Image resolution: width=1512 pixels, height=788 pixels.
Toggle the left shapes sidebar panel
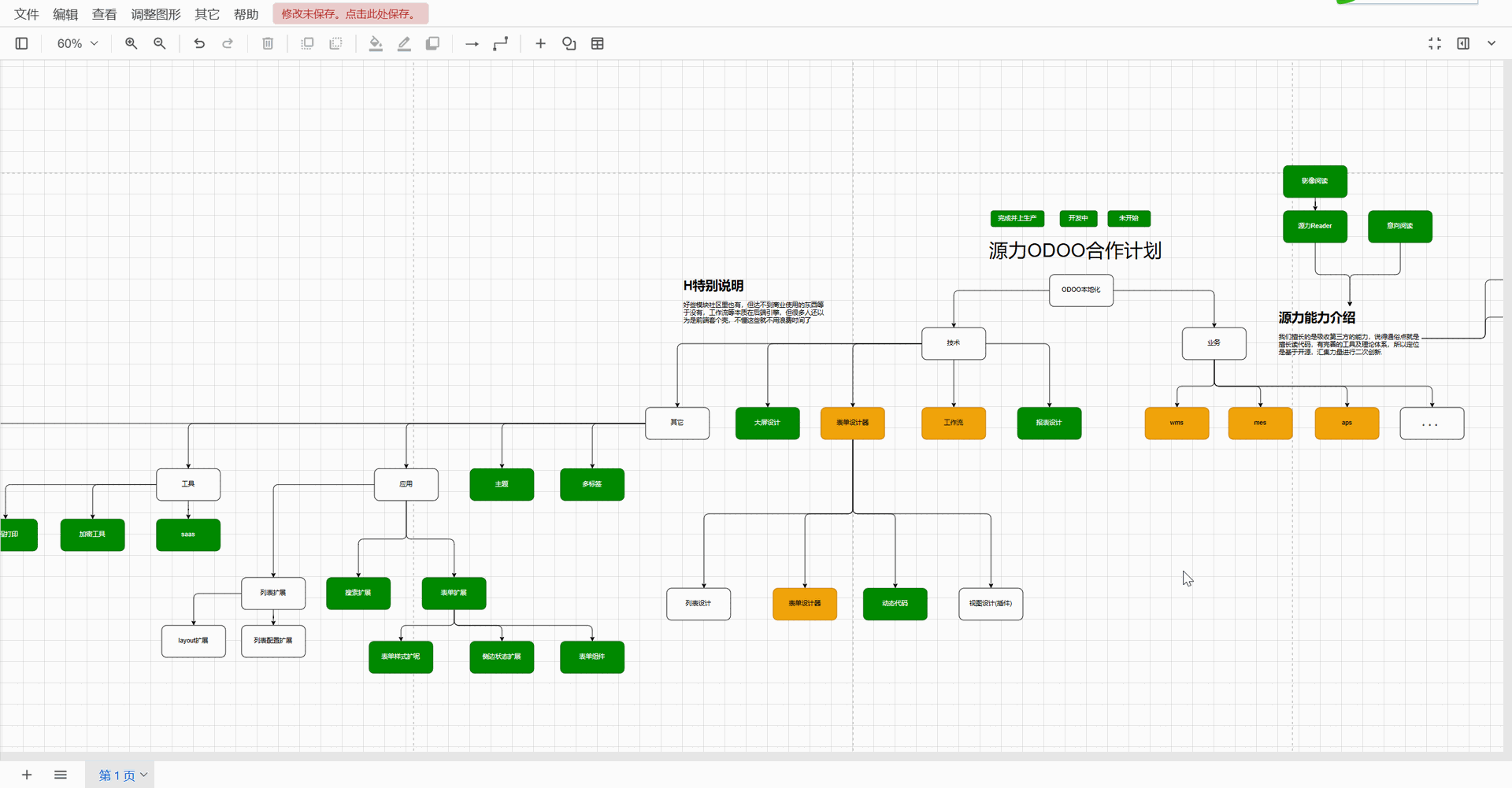pos(22,44)
